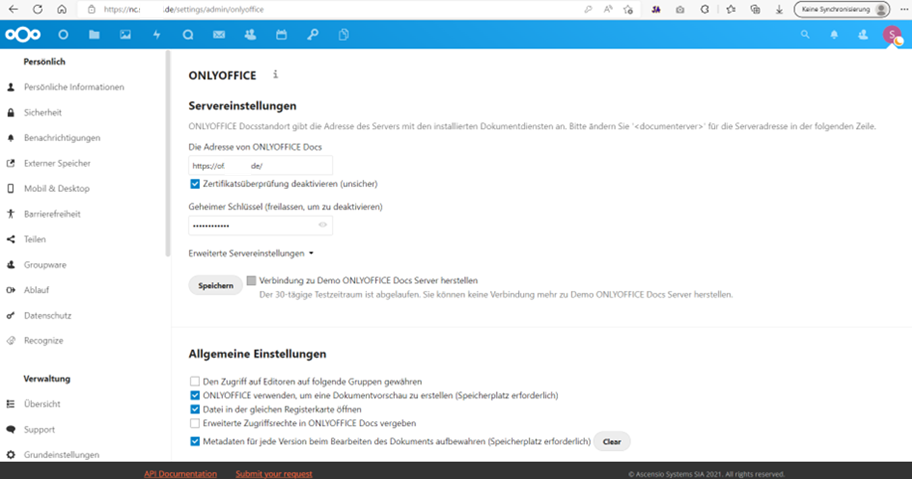Open the Mail envelope icon
The image size is (912, 479).
pos(219,35)
